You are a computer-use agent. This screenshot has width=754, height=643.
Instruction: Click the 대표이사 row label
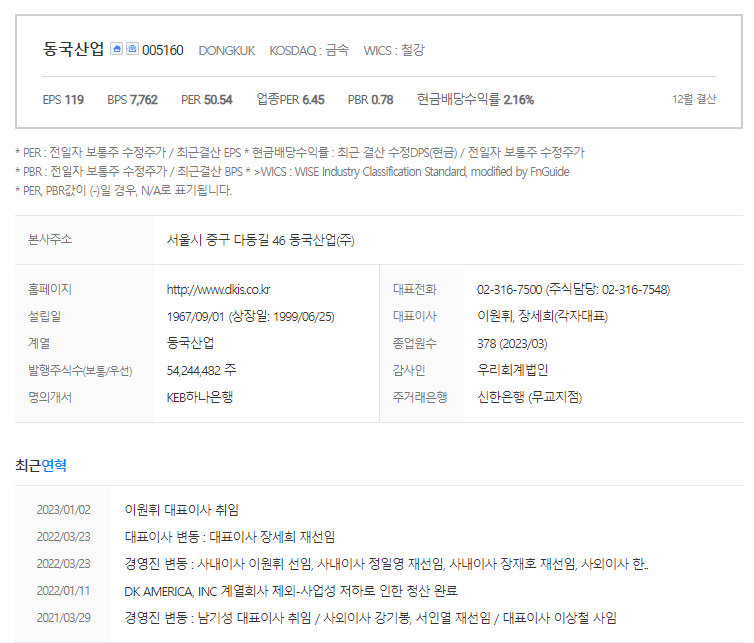(415, 316)
